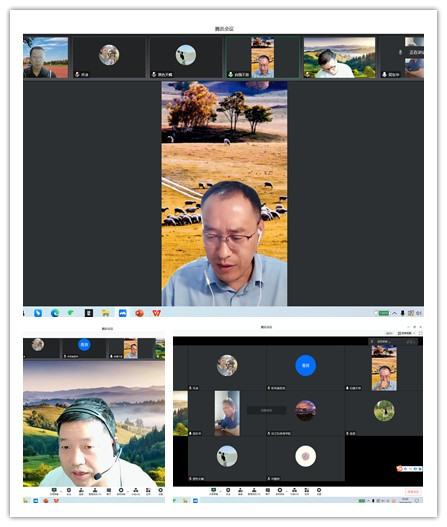The height and width of the screenshot is (527, 447).
Task: Expand the hidden tray icons chevron in the top taskbar
Action: [x=395, y=313]
